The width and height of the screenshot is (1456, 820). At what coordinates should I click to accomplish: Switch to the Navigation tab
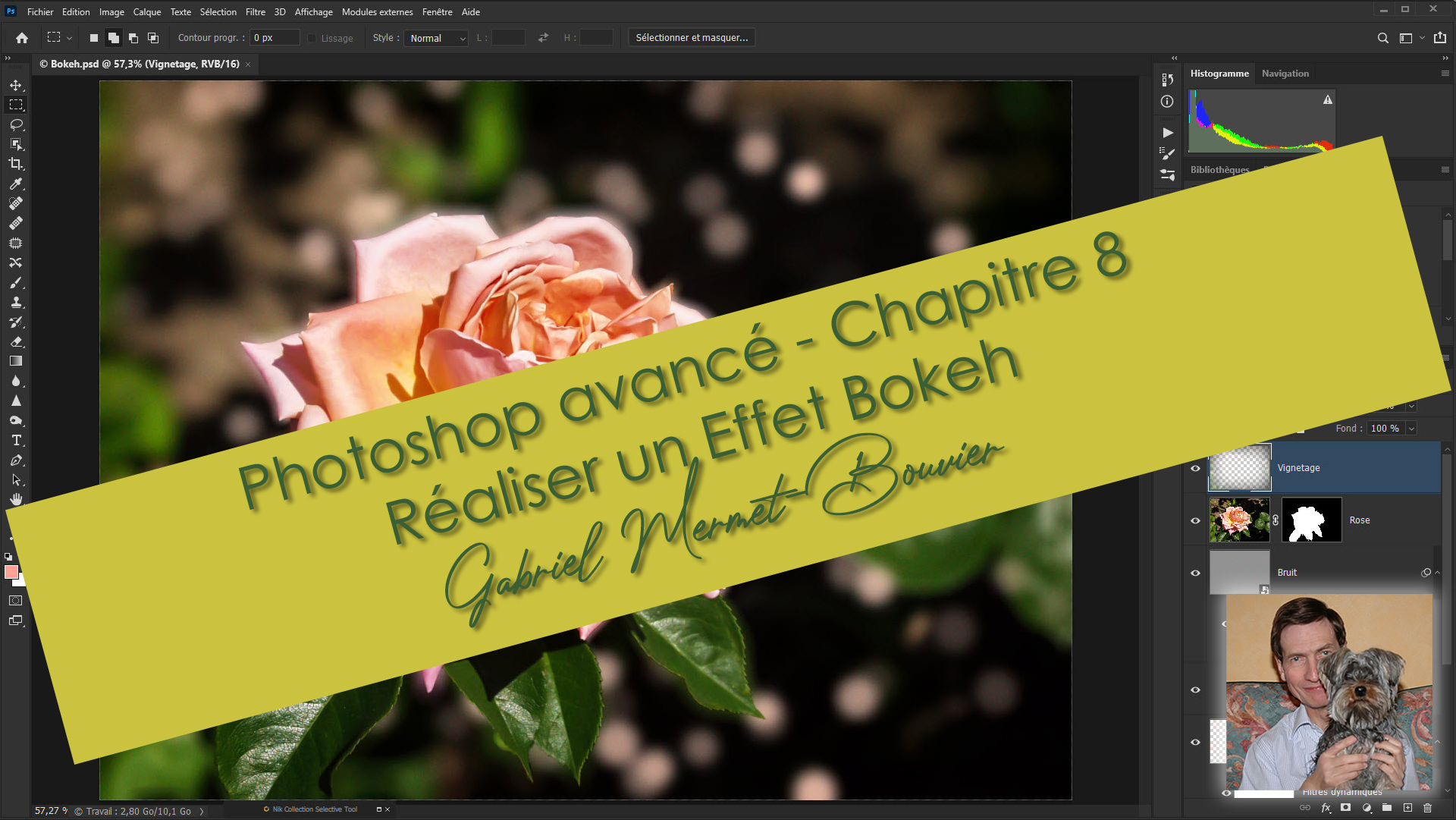1285,74
